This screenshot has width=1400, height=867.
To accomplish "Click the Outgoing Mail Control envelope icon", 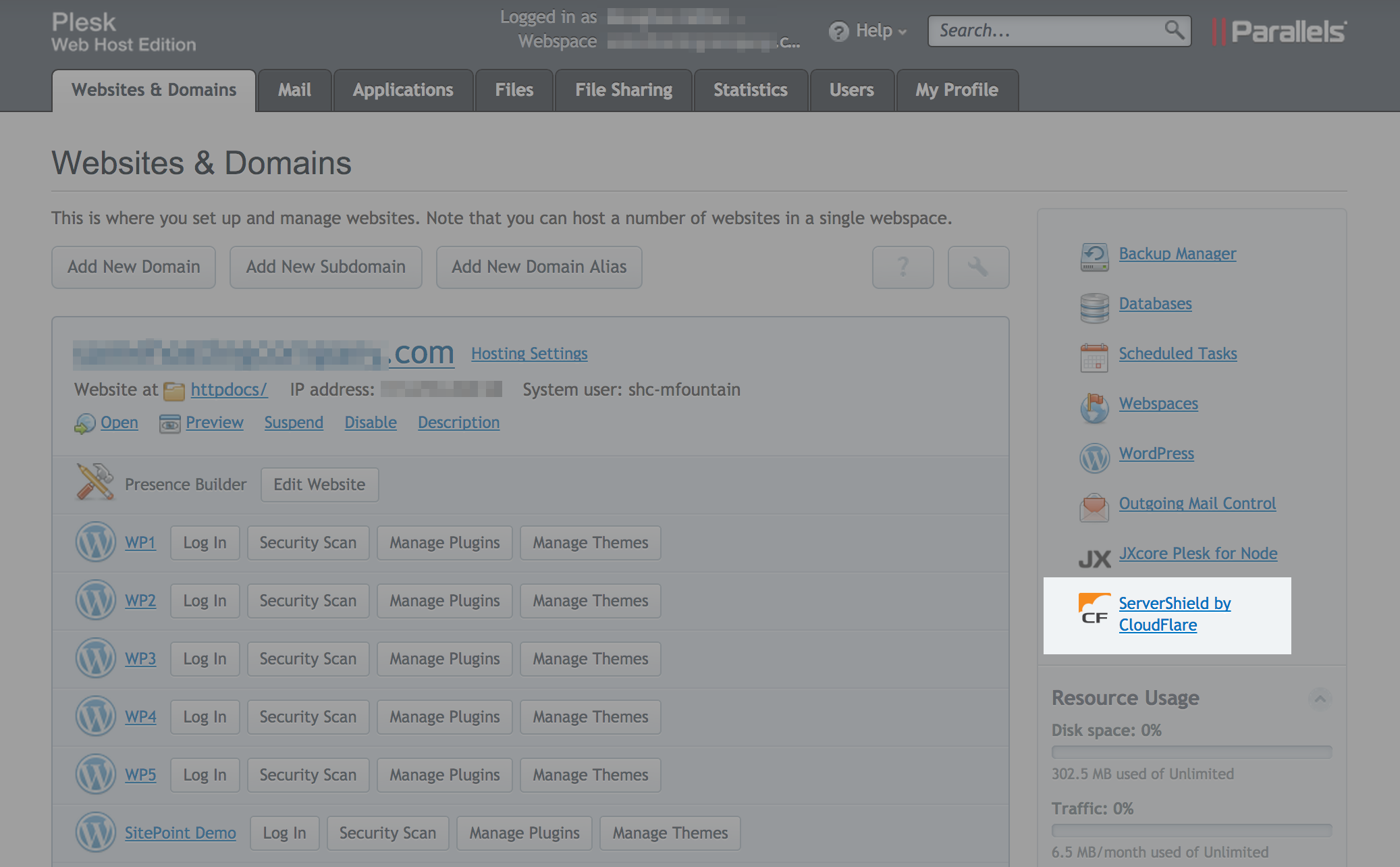I will pos(1094,508).
